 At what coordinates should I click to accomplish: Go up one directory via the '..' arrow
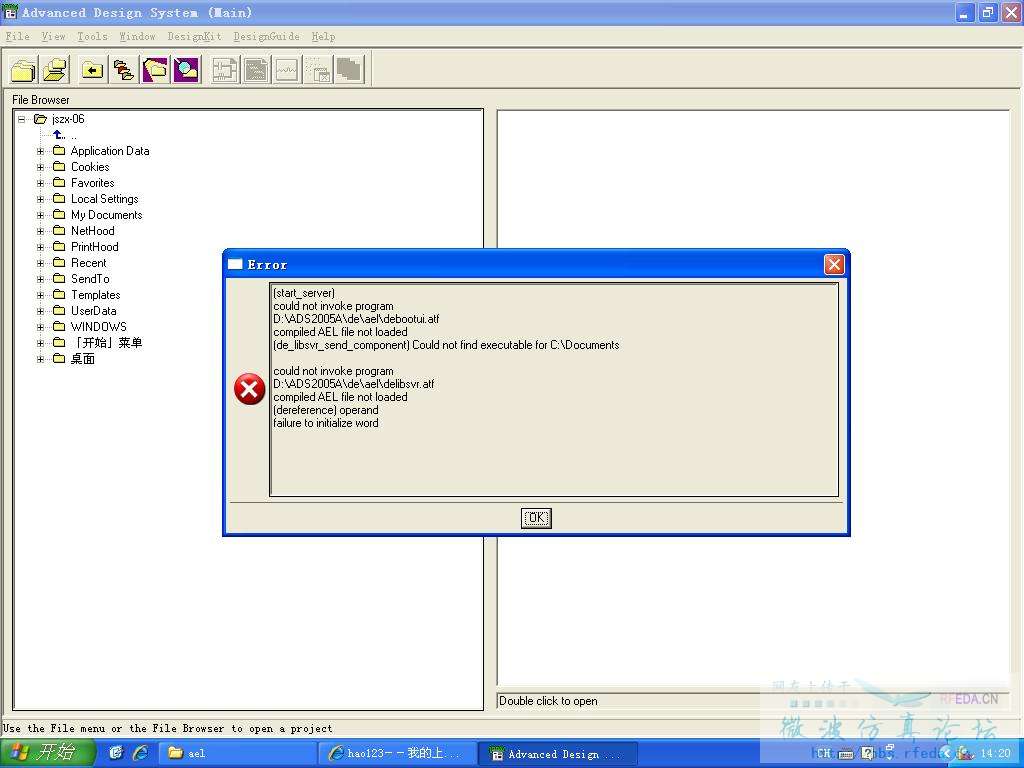(60, 135)
